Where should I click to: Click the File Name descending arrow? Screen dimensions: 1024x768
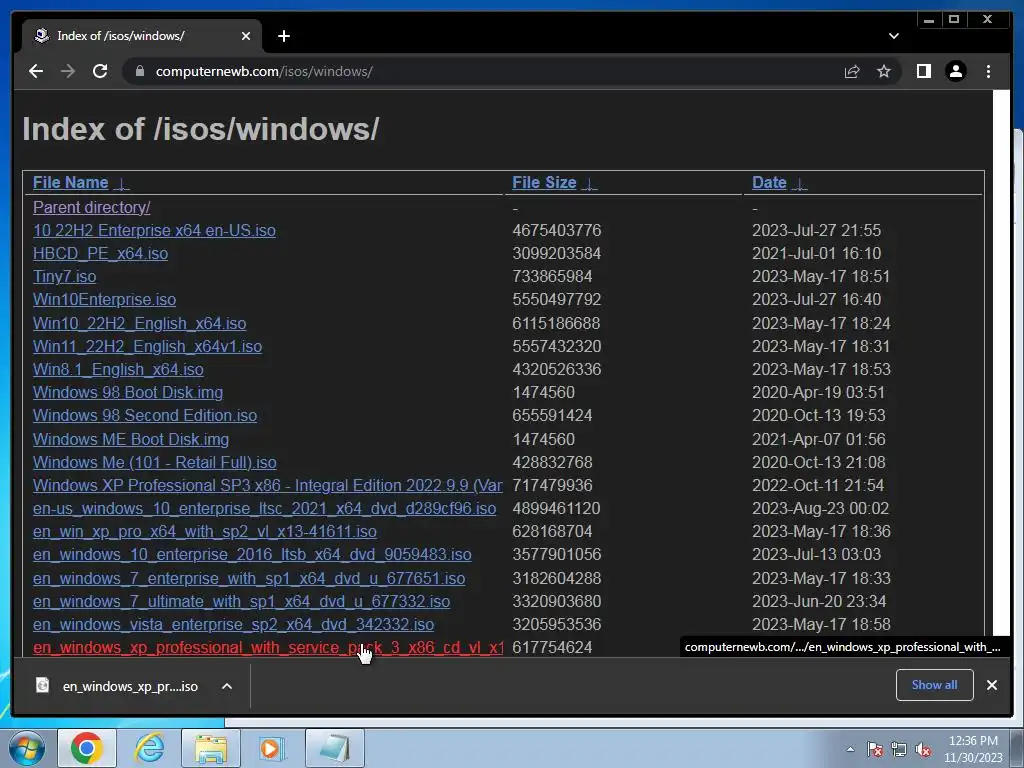point(121,184)
